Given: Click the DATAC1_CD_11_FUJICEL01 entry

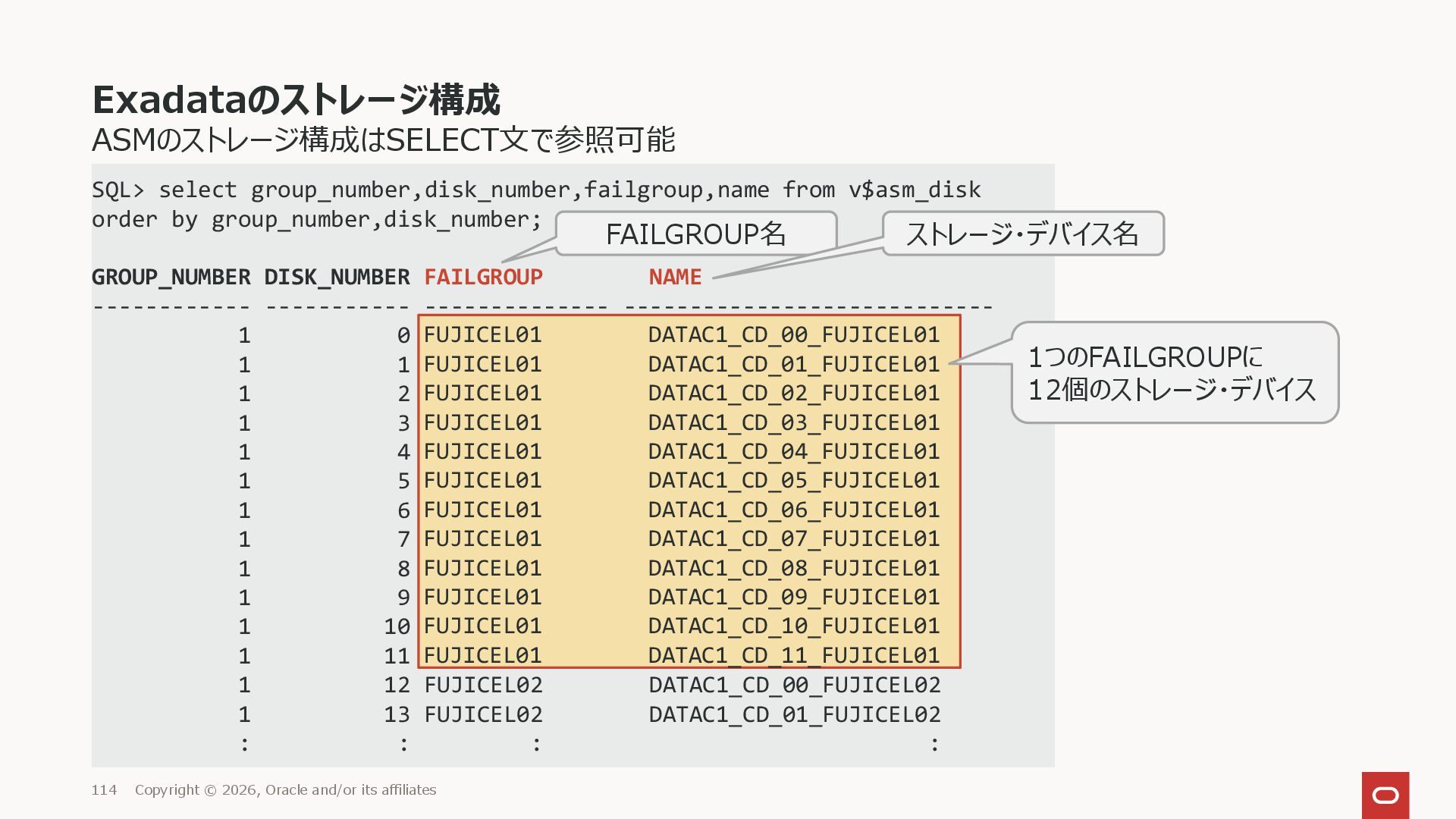Looking at the screenshot, I should tap(793, 655).
